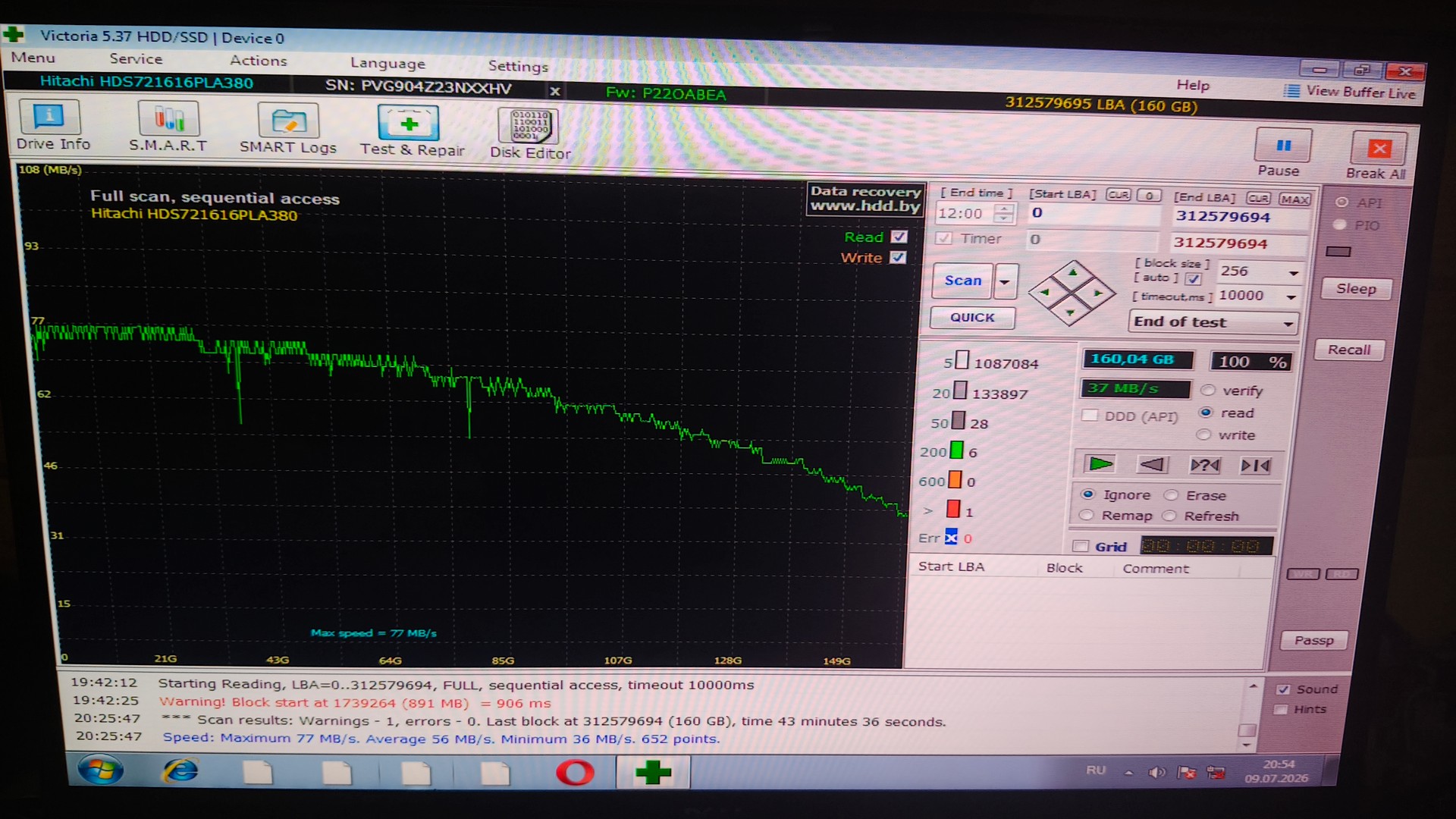Select the PIO mode radio button
This screenshot has width=1456, height=819.
point(1340,224)
